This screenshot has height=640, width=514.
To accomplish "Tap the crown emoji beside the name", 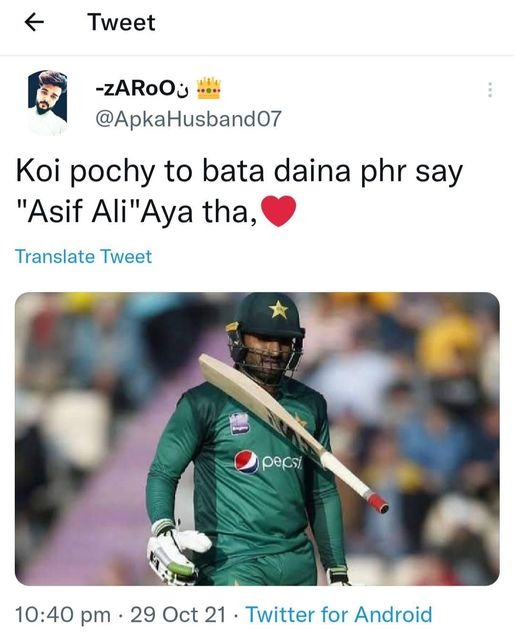I will (x=209, y=89).
